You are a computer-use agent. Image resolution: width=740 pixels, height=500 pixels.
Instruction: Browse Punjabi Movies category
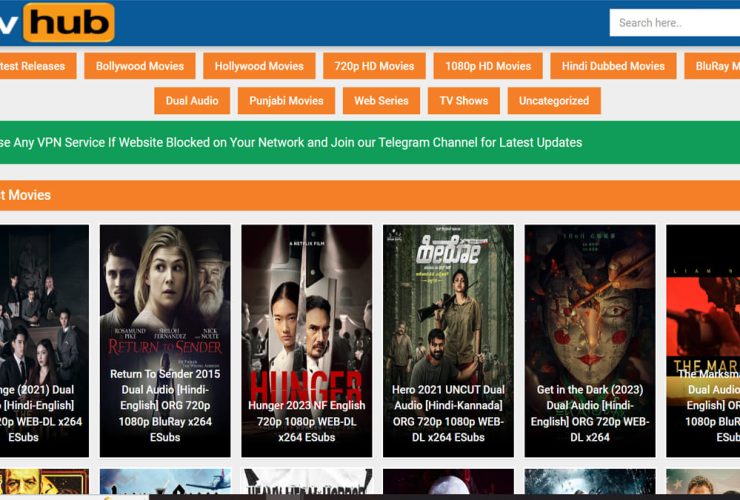[x=286, y=101]
